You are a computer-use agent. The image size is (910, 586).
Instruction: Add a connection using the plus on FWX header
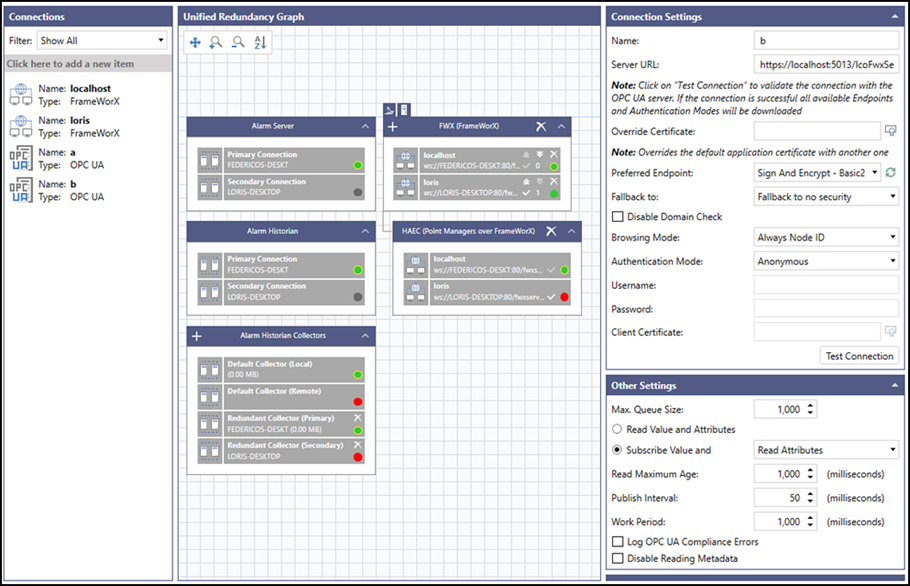(x=392, y=127)
